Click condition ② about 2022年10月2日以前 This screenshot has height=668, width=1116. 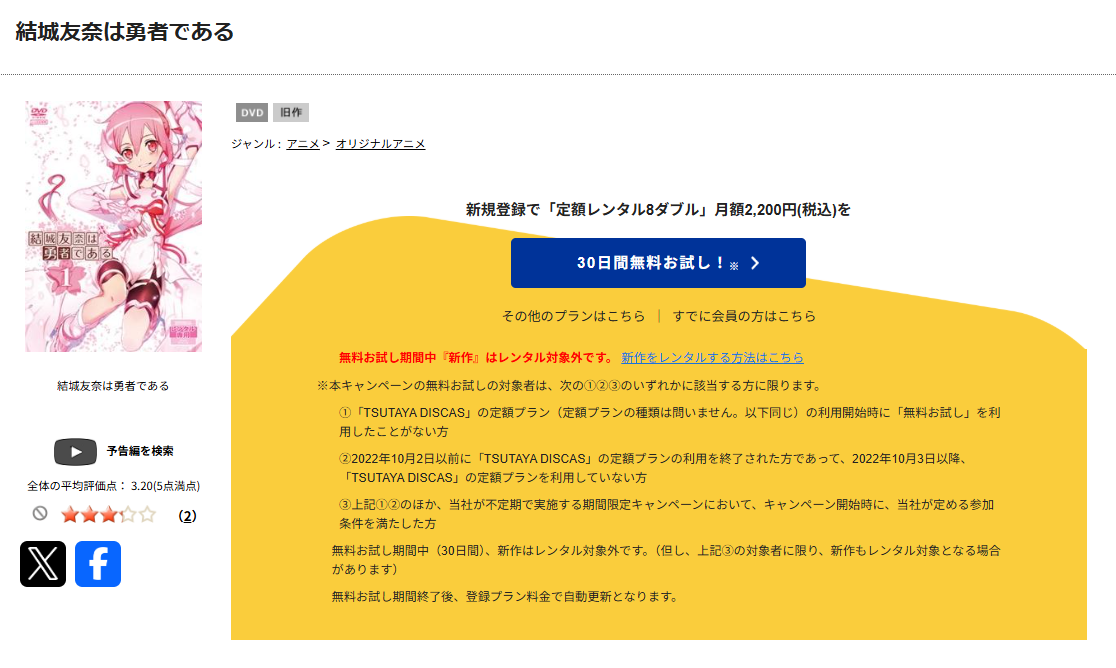tap(653, 468)
